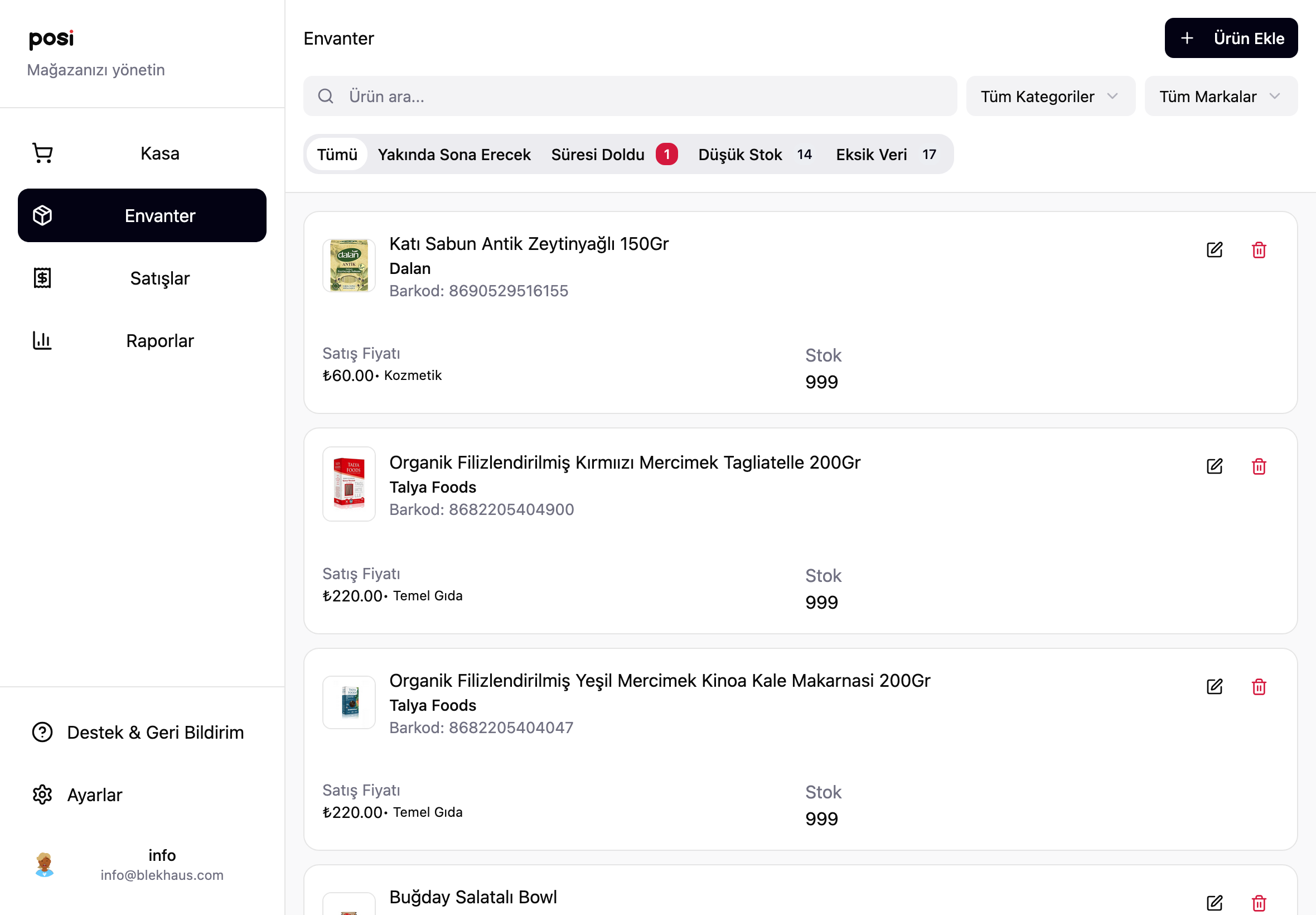The height and width of the screenshot is (915, 1316).
Task: Switch to Yakında Sona Erecek tab
Action: coord(454,154)
